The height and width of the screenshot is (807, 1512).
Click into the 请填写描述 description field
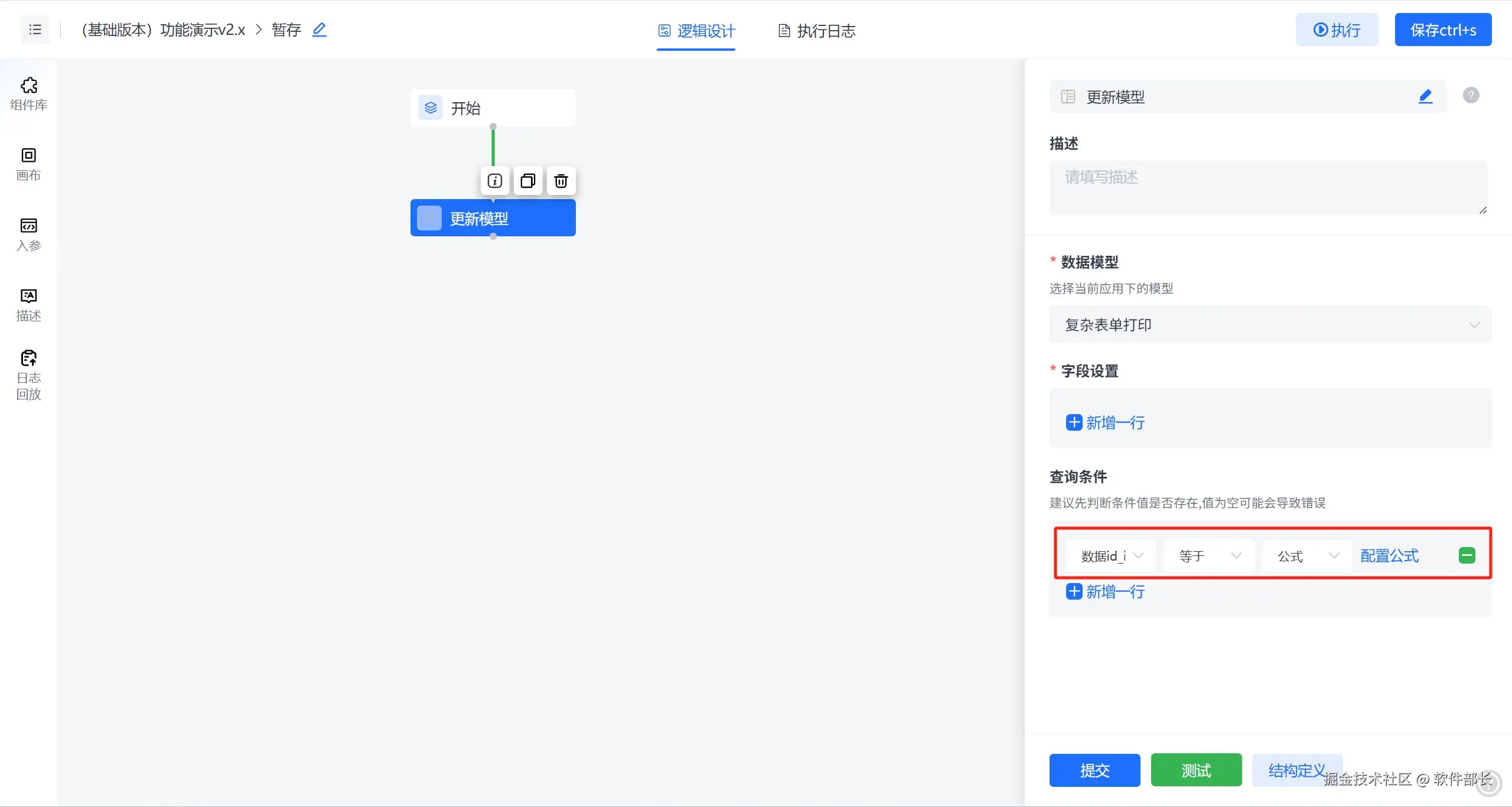click(x=1267, y=187)
